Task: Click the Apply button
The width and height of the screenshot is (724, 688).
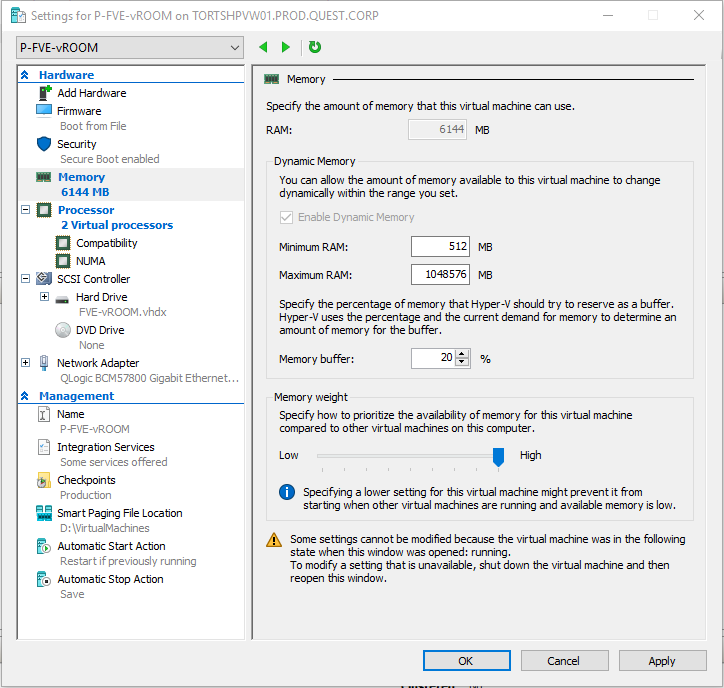Action: point(662,660)
